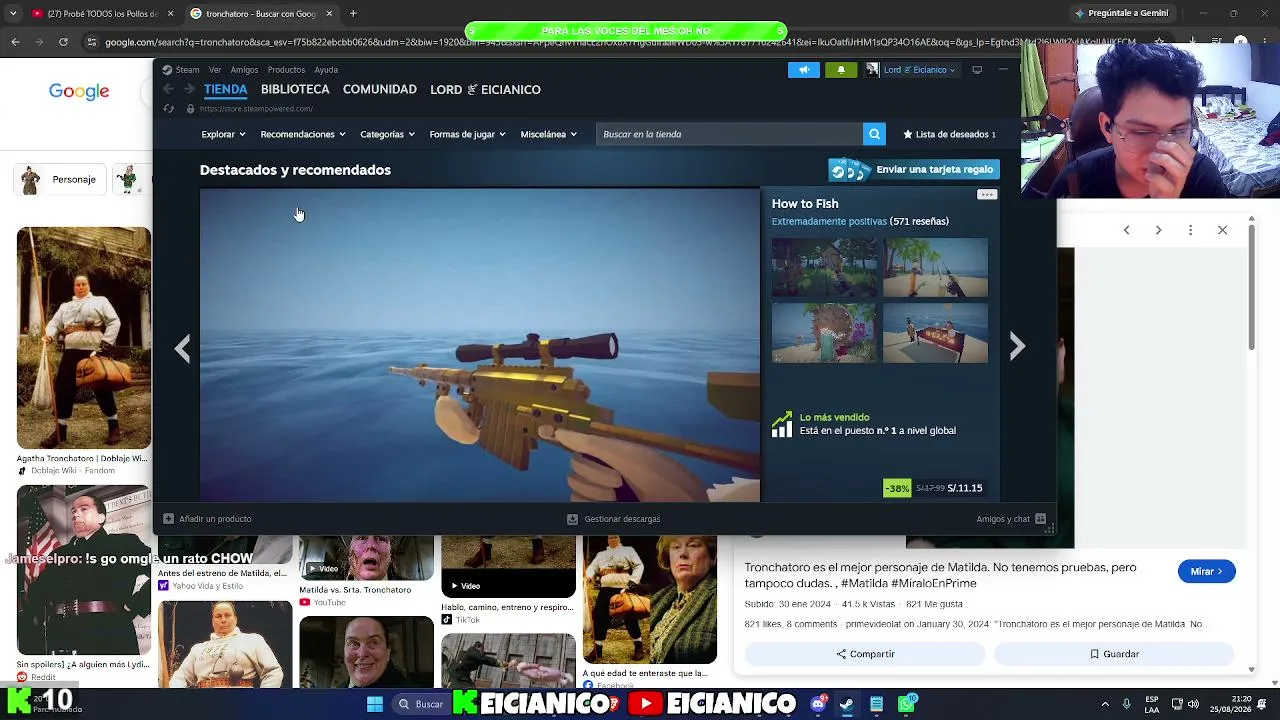Open Steam notifications bell
The width and height of the screenshot is (1280, 720).
841,70
